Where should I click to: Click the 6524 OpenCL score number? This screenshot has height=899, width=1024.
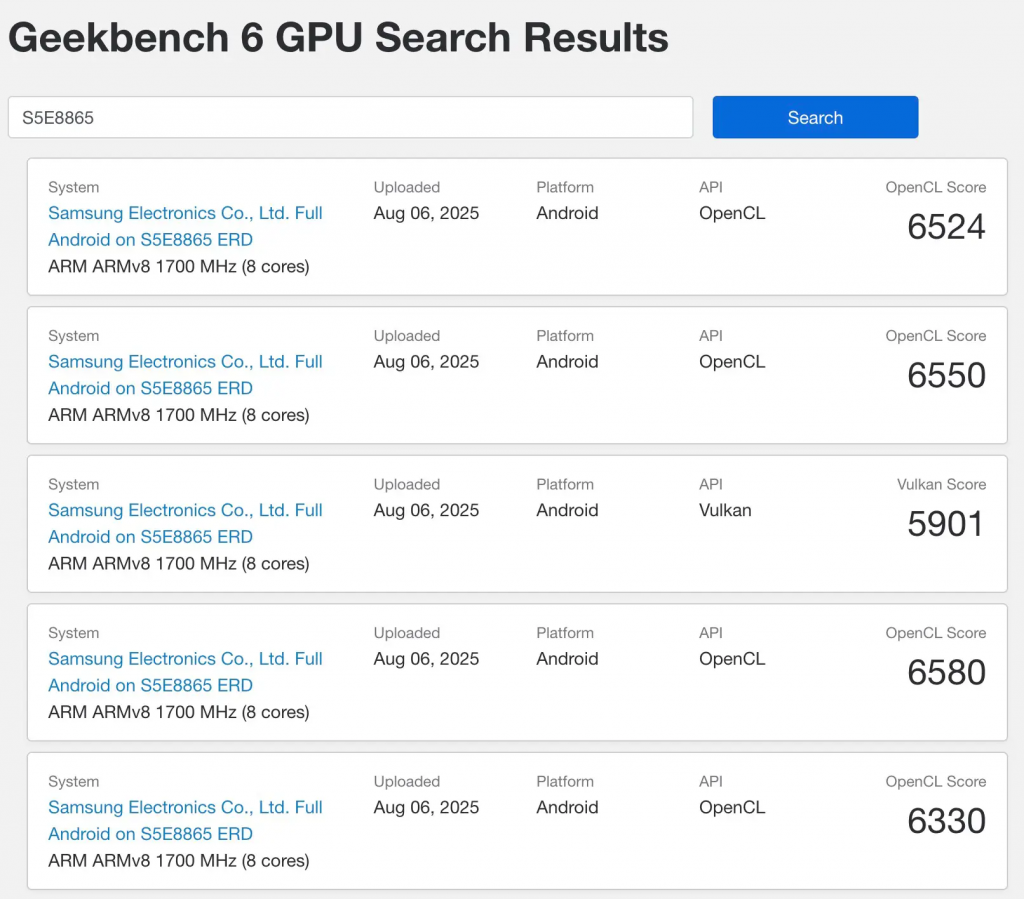pyautogui.click(x=946, y=227)
